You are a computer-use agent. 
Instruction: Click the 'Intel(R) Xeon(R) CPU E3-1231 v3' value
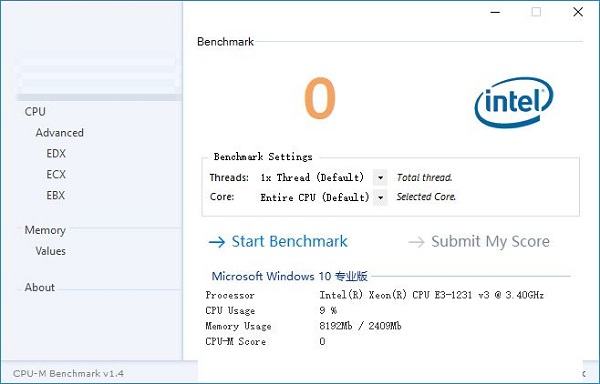432,295
